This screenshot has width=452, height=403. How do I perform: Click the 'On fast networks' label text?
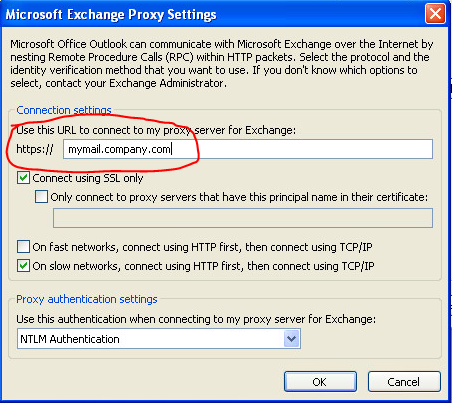(x=202, y=247)
